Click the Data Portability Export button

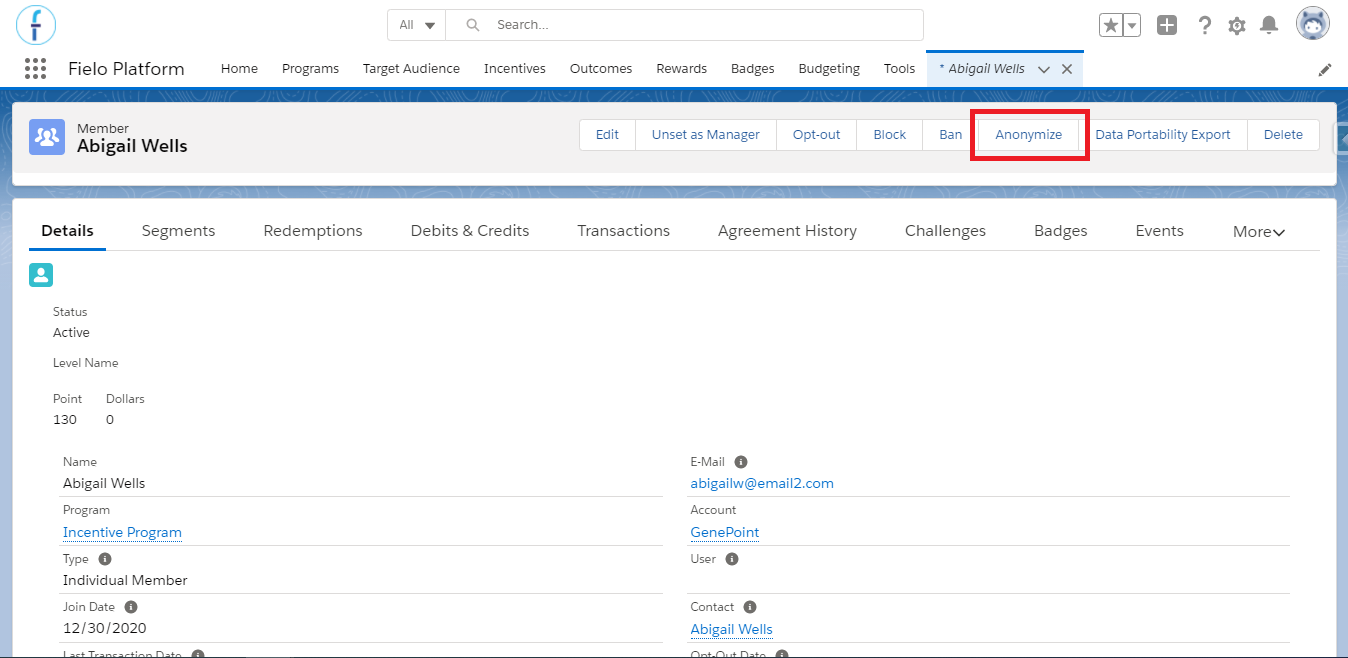[x=1163, y=135]
